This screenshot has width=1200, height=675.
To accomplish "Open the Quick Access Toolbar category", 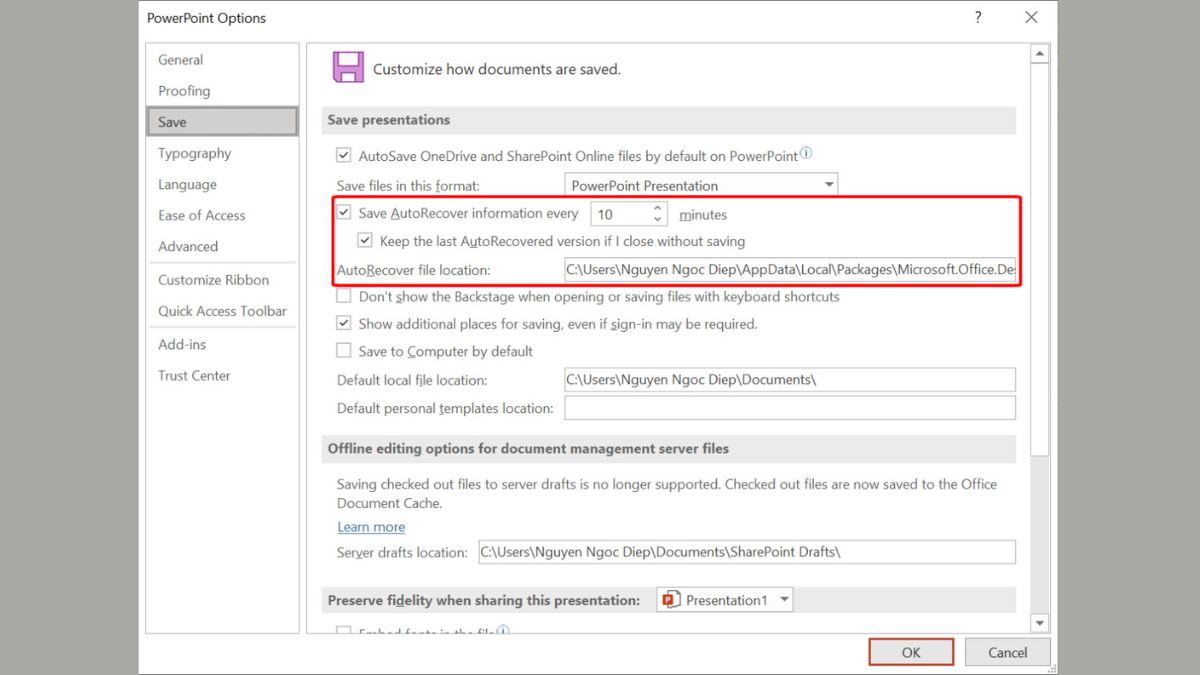I will [x=222, y=311].
